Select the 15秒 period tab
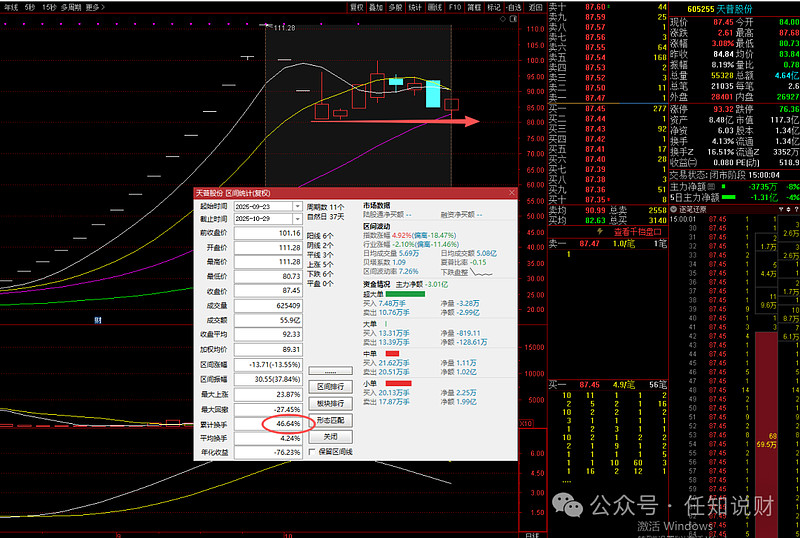The image size is (800, 538). coord(49,7)
